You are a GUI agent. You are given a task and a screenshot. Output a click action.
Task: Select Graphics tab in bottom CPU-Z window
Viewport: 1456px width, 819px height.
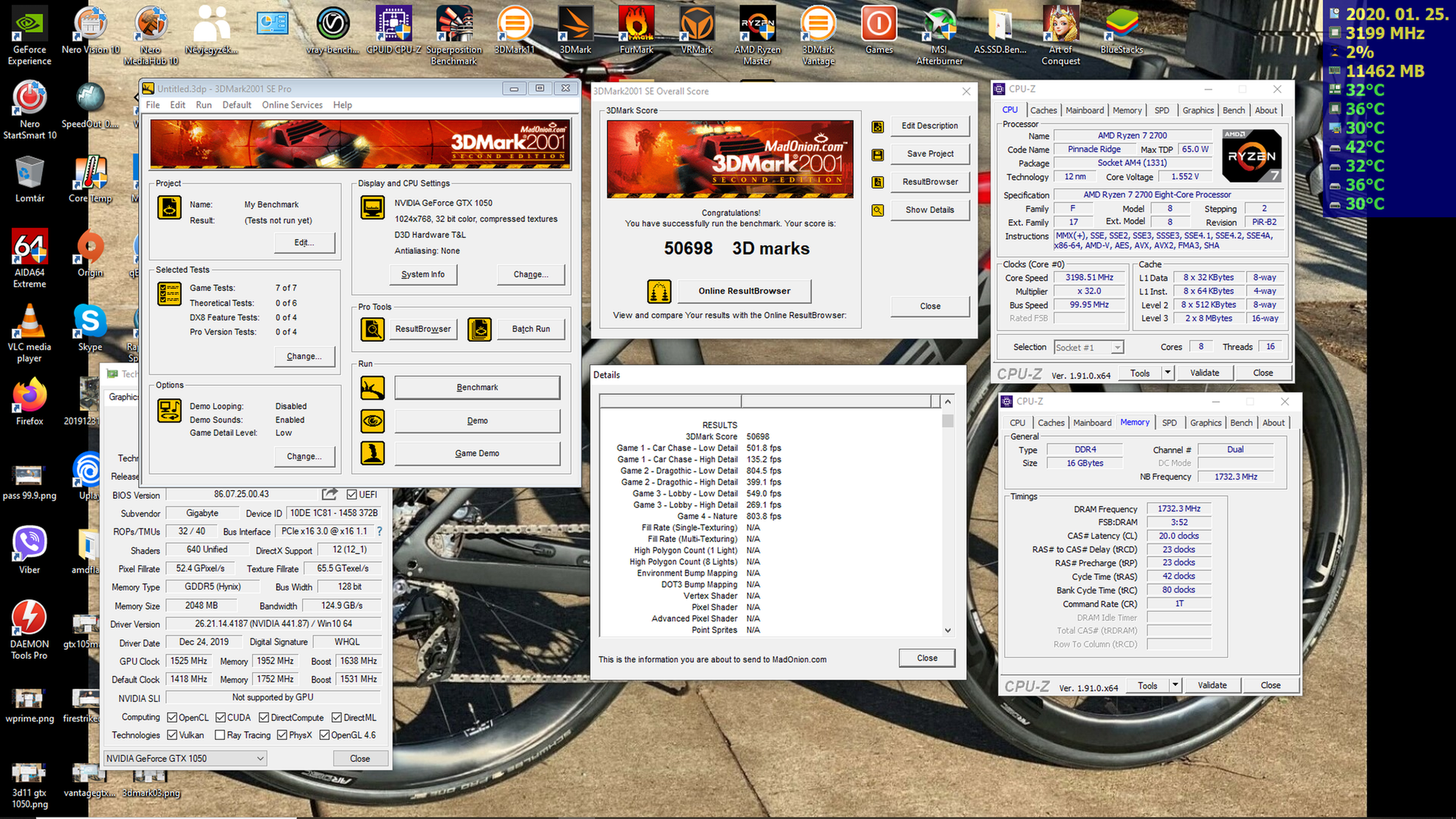pyautogui.click(x=1206, y=423)
